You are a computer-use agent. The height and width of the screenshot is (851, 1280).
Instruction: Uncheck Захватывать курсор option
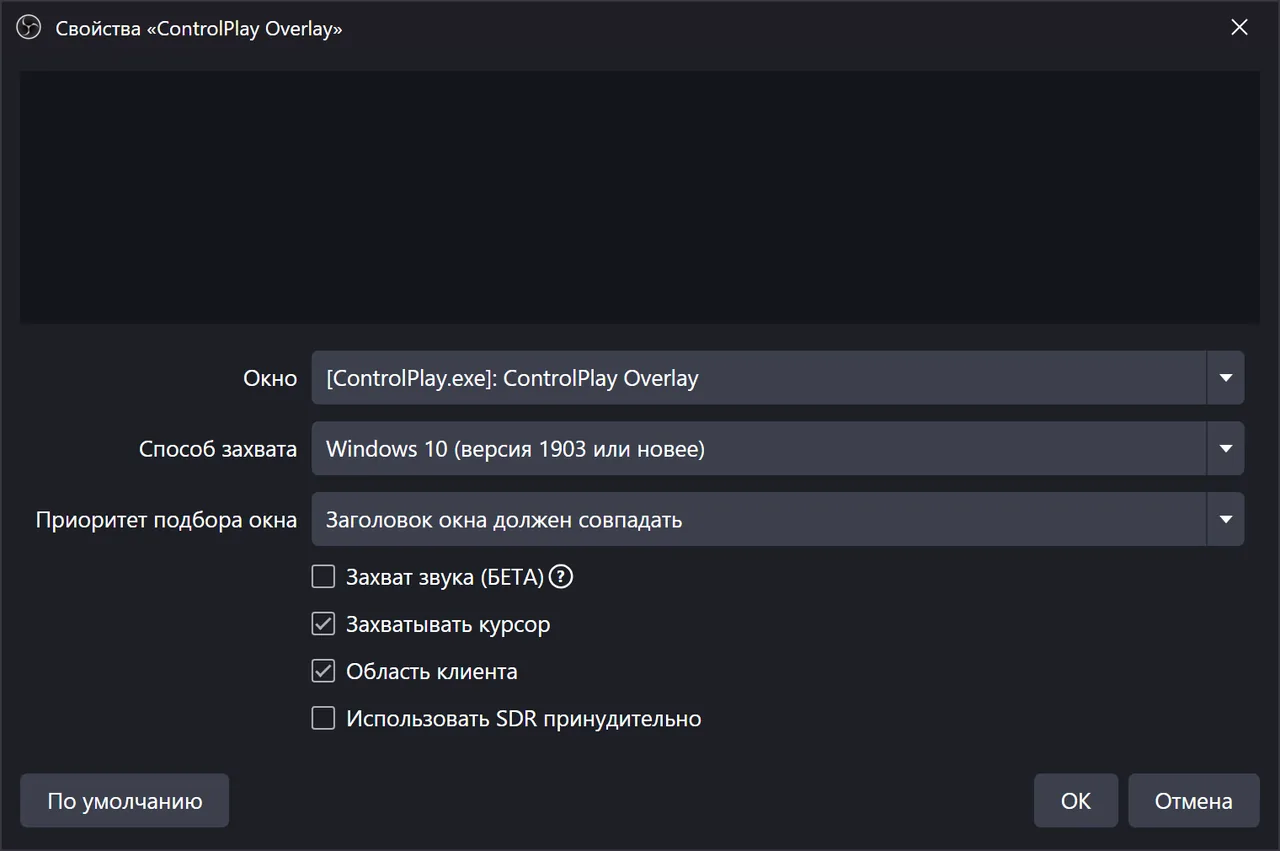[x=323, y=624]
